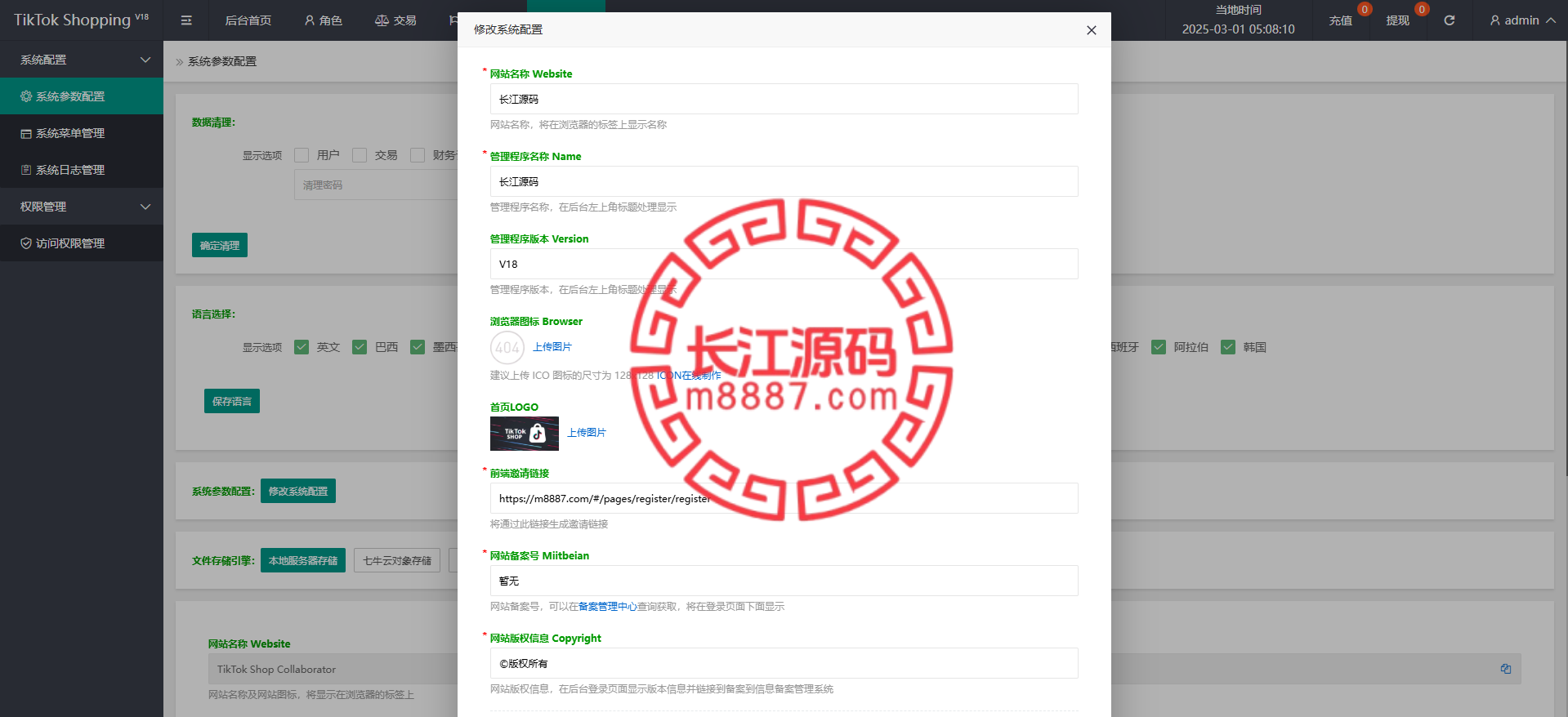Uncheck the 阿拉伯 language checkbox
The width and height of the screenshot is (1568, 717).
point(1159,347)
